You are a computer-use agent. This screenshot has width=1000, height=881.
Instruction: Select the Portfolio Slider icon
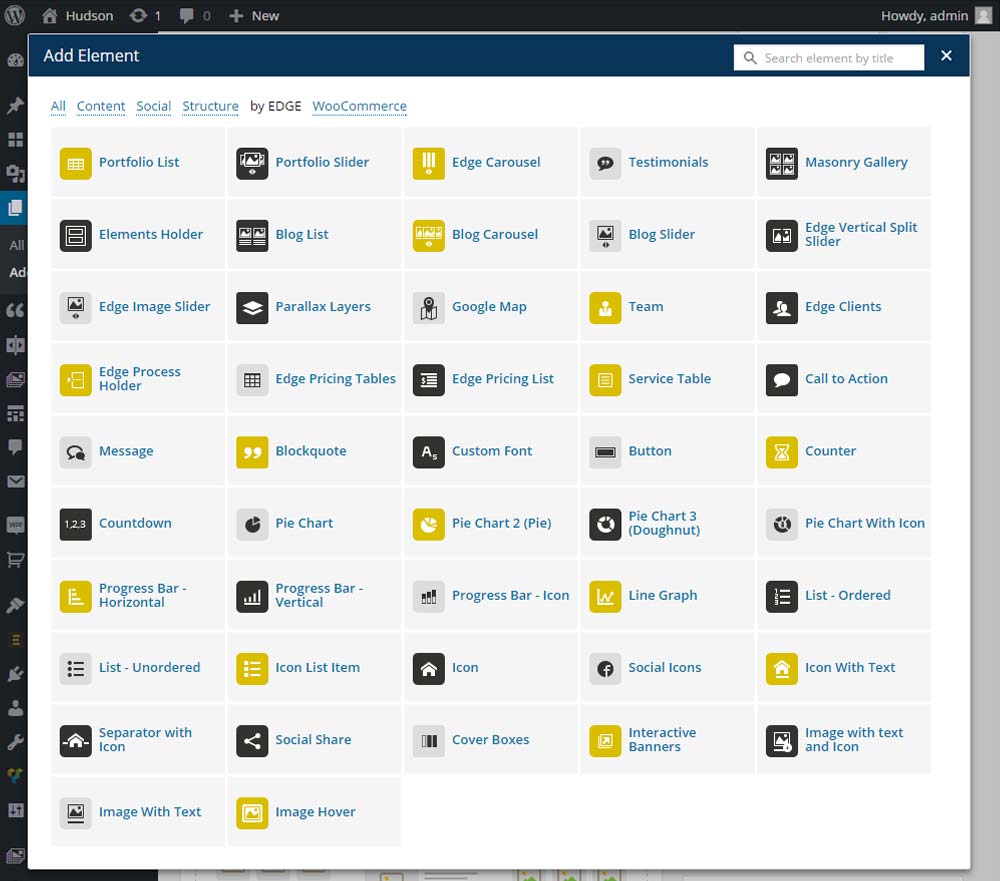coord(252,163)
